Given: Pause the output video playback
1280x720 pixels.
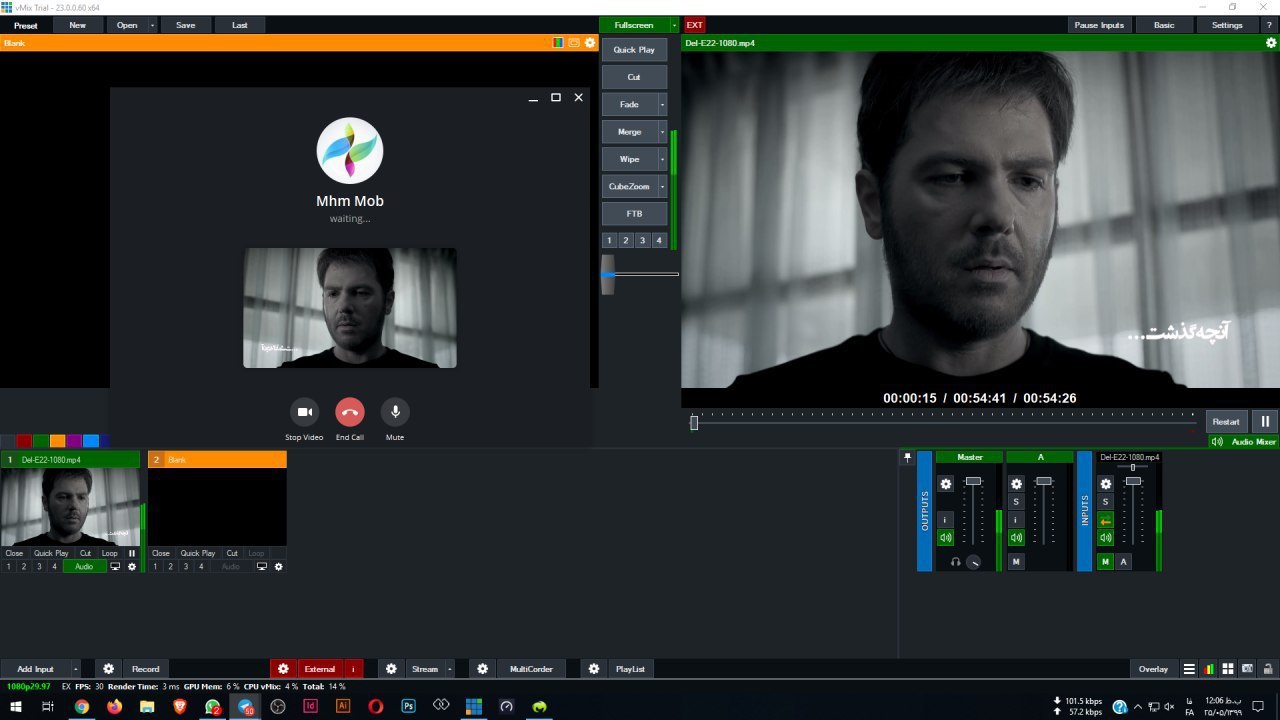Looking at the screenshot, I should [x=1265, y=422].
